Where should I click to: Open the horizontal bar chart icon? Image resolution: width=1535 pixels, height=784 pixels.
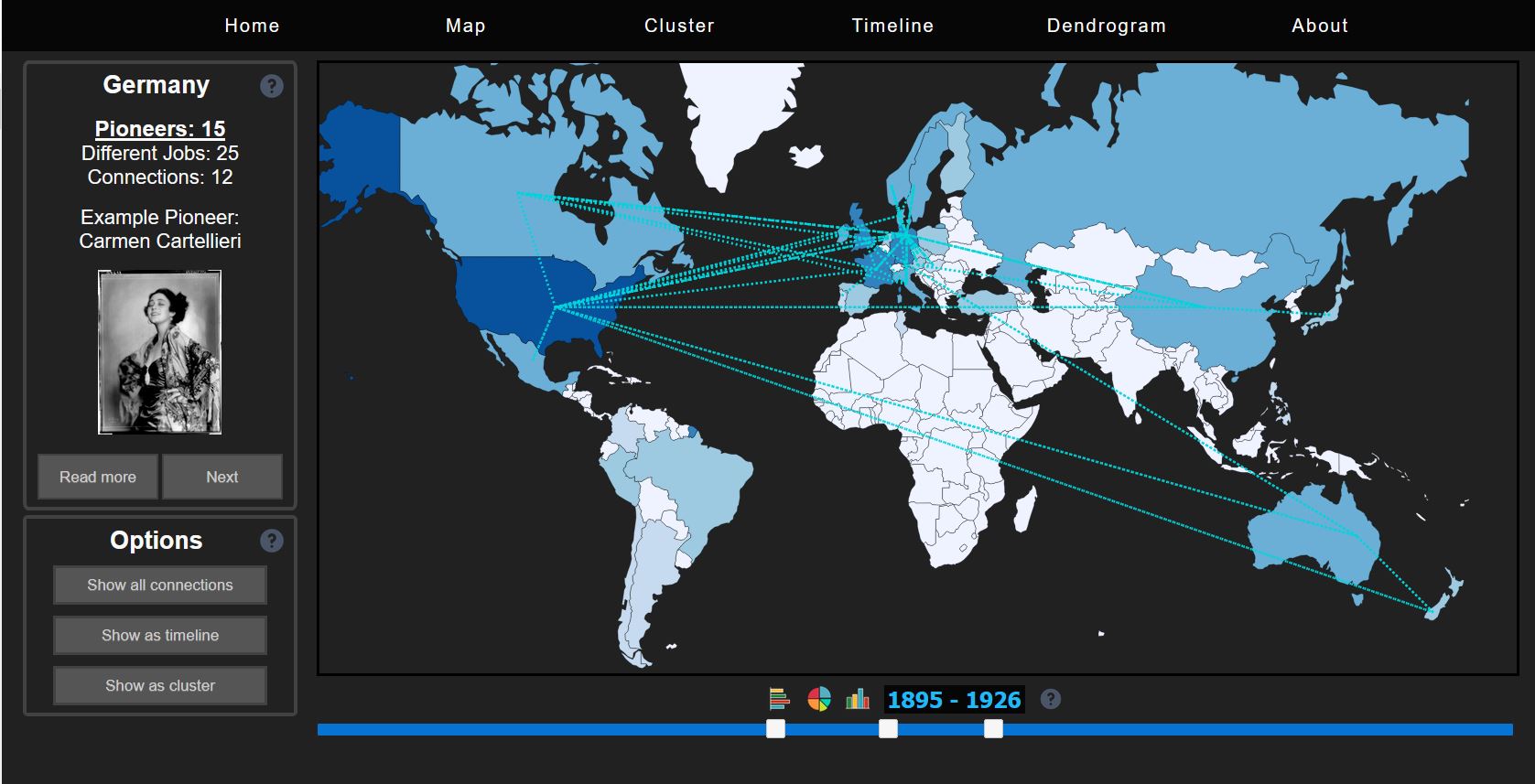pos(779,699)
